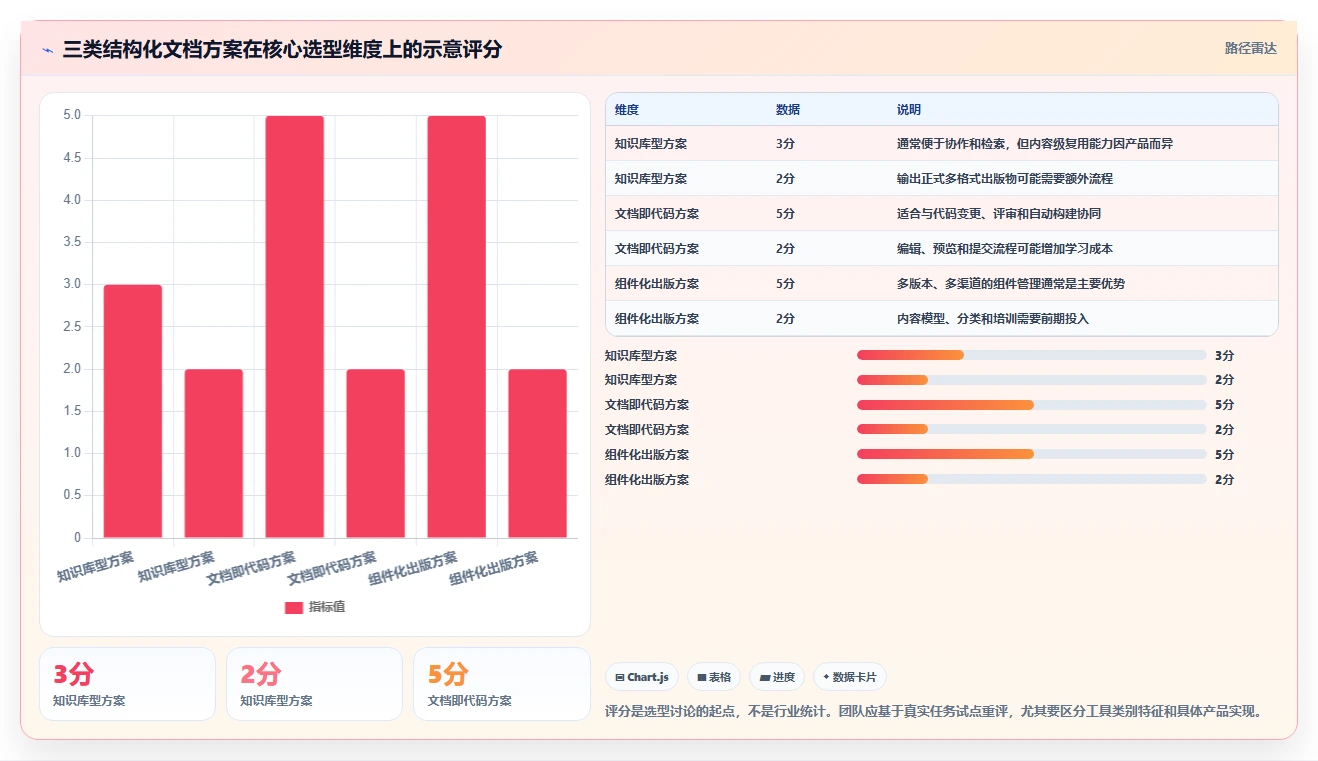1318x761 pixels.
Task: Click the 维度 column header
Action: click(x=627, y=109)
